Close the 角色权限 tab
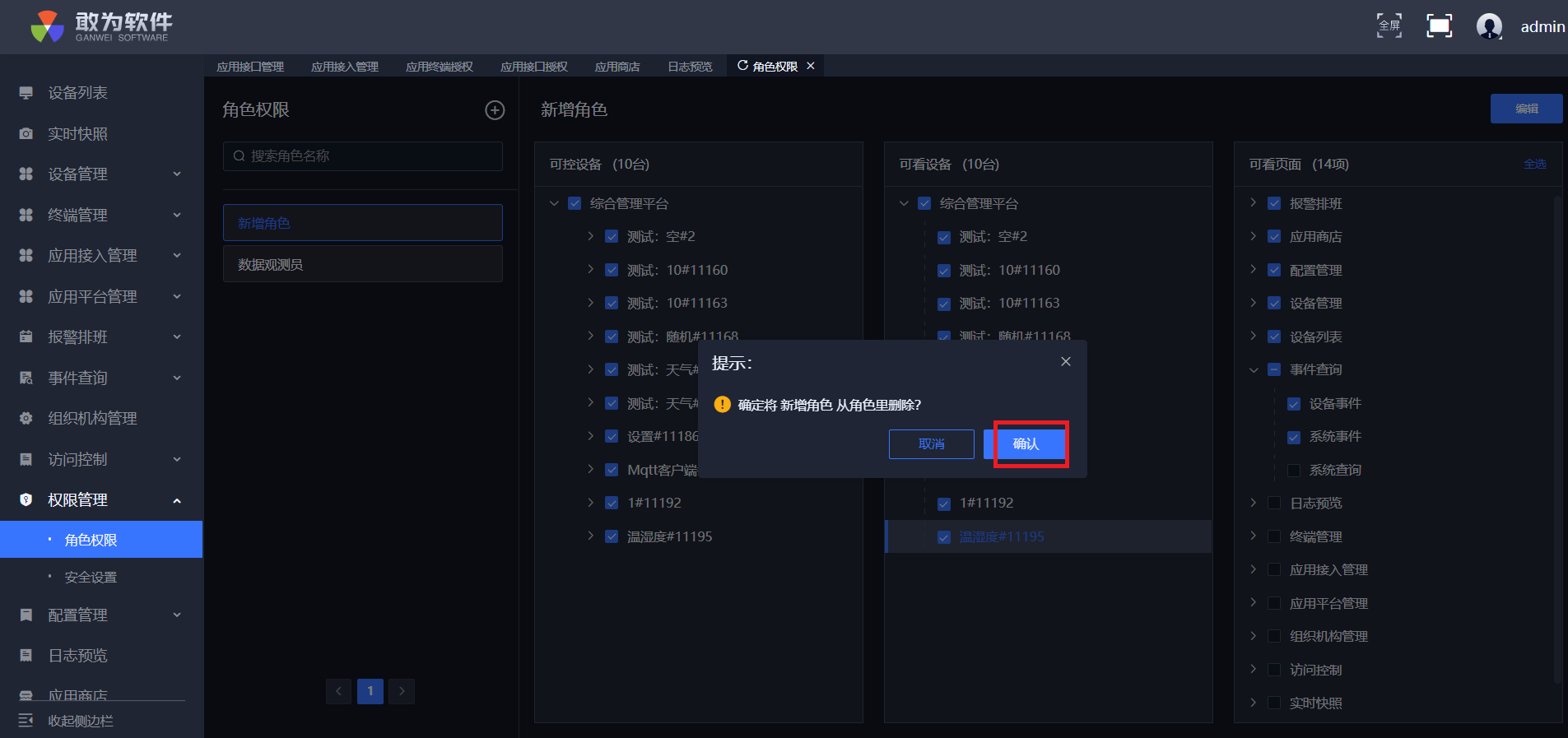The height and width of the screenshot is (738, 1568). tap(811, 66)
